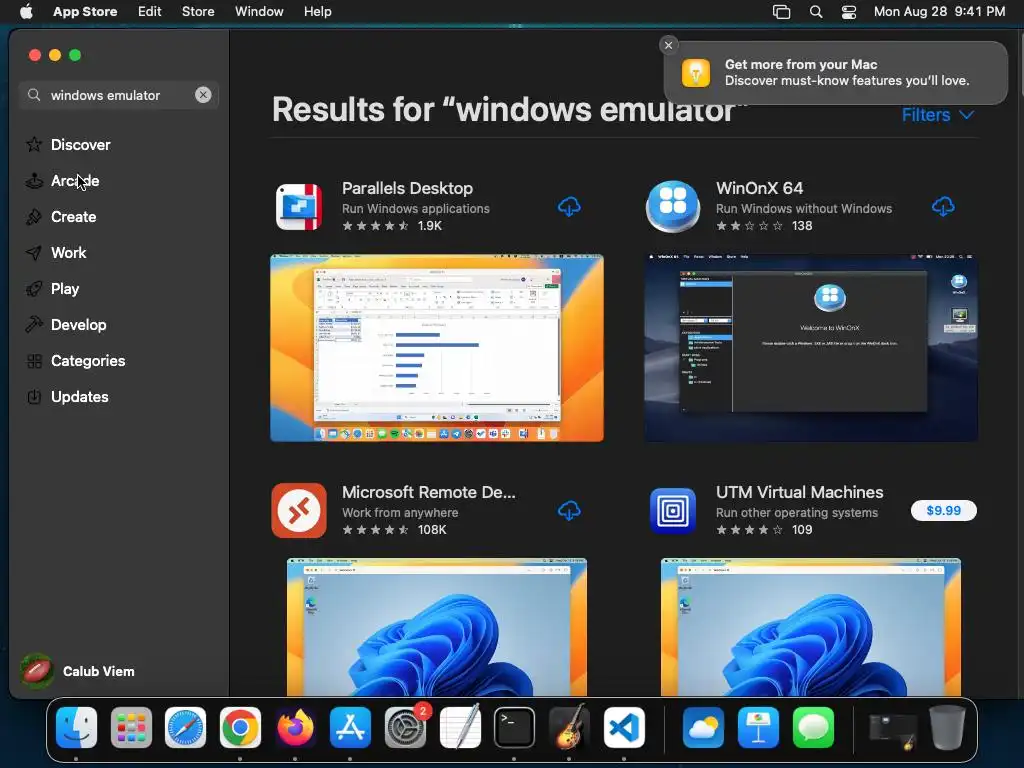Download Parallels Desktop from cloud icon
The width and height of the screenshot is (1024, 768).
pos(569,207)
